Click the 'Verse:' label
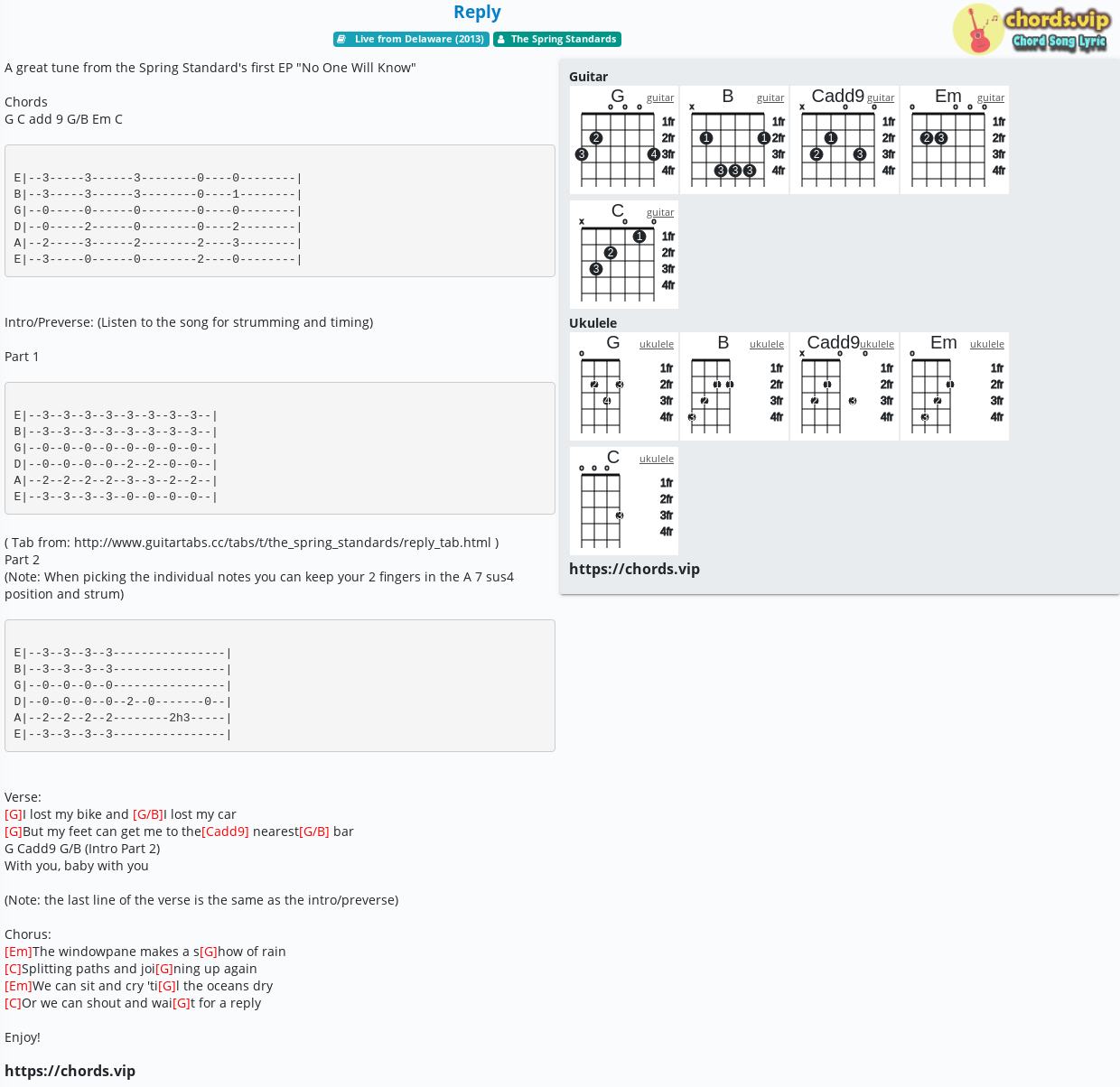Screen dimensions: 1120x1087 (23, 797)
